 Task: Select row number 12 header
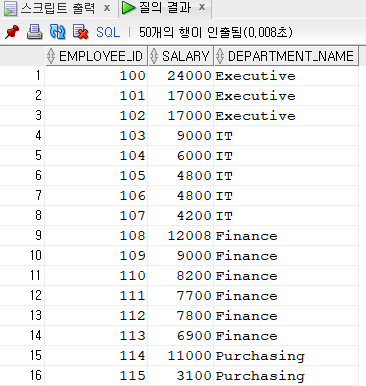click(x=22, y=296)
